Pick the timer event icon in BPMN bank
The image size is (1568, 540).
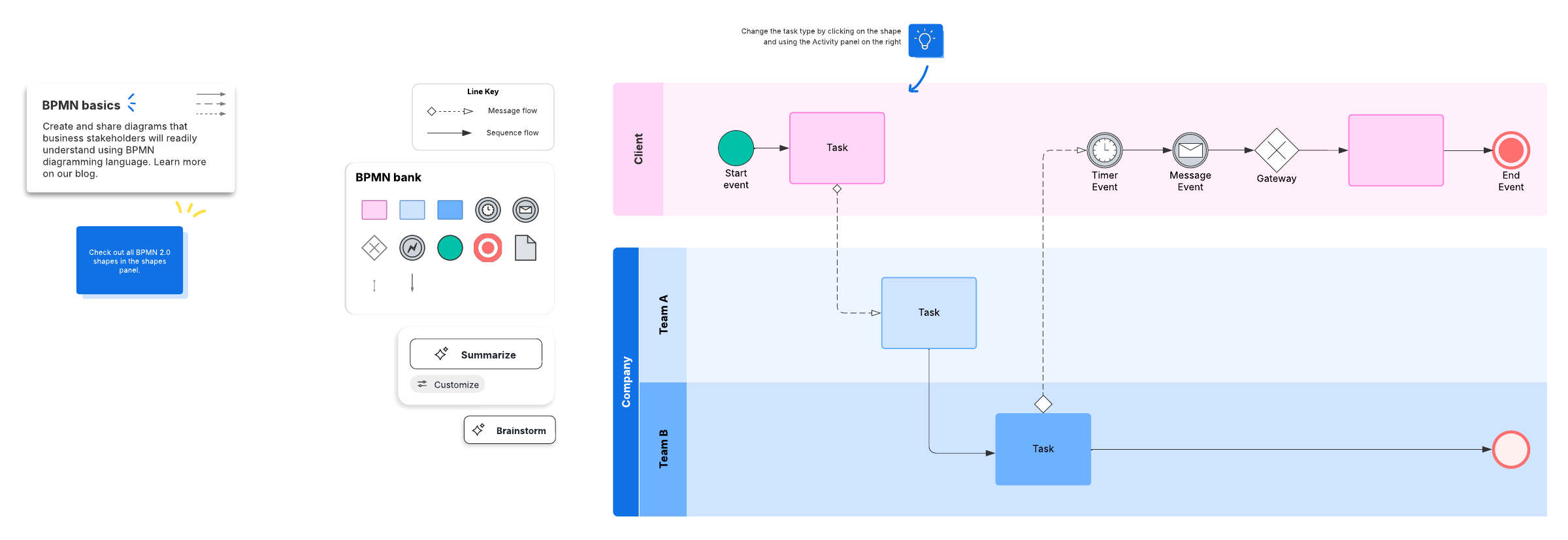pos(488,210)
